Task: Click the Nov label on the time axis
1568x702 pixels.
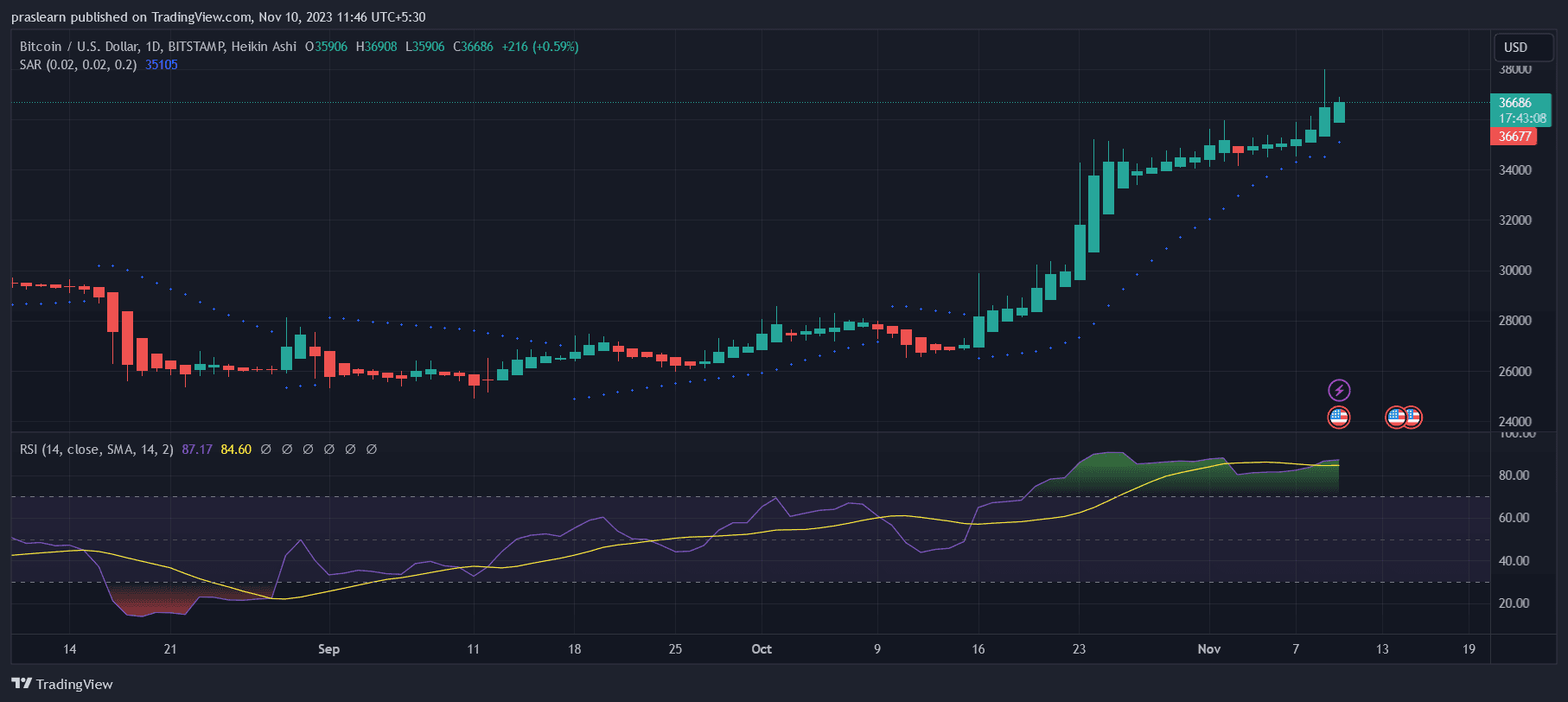Action: 1208,649
